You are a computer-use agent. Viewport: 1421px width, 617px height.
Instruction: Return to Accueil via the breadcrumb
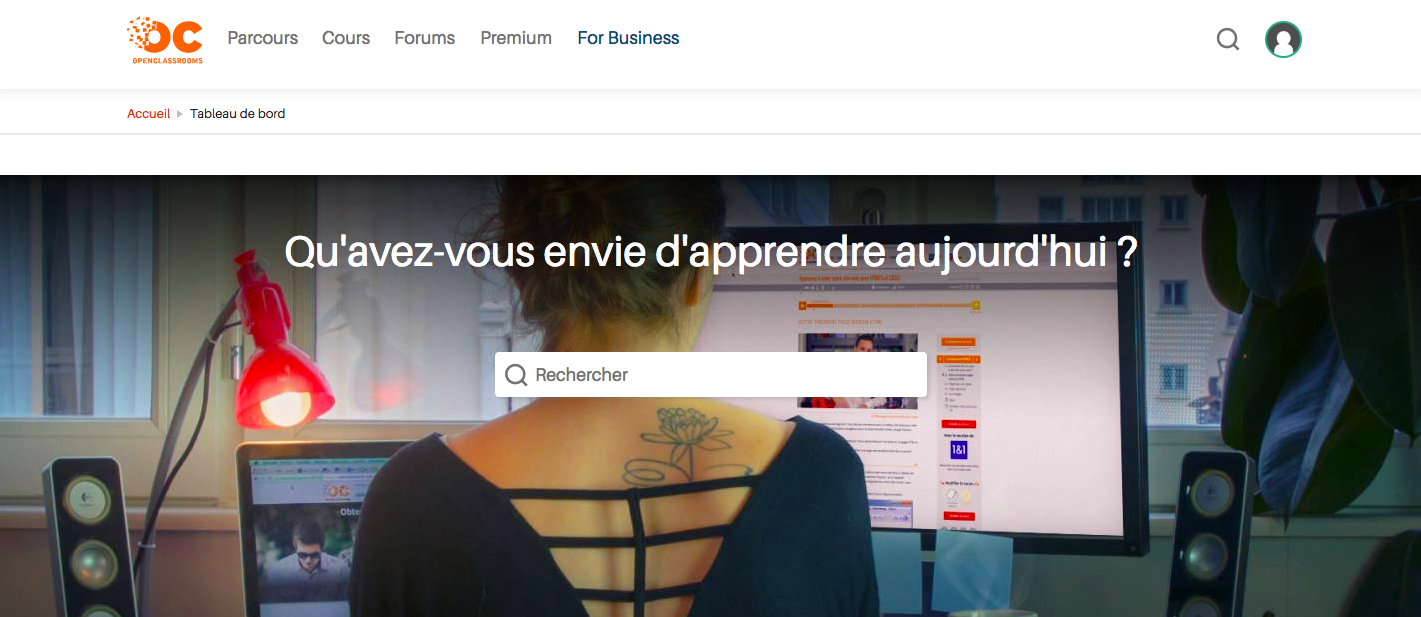click(148, 114)
